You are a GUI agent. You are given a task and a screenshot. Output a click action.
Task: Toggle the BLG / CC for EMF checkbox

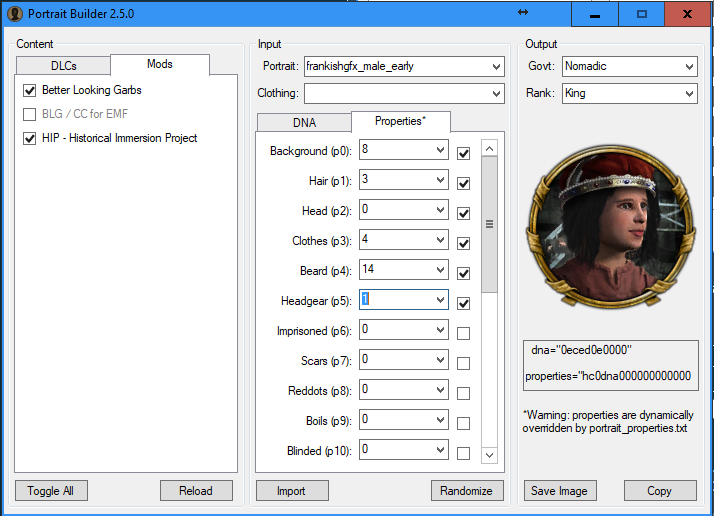[x=30, y=114]
